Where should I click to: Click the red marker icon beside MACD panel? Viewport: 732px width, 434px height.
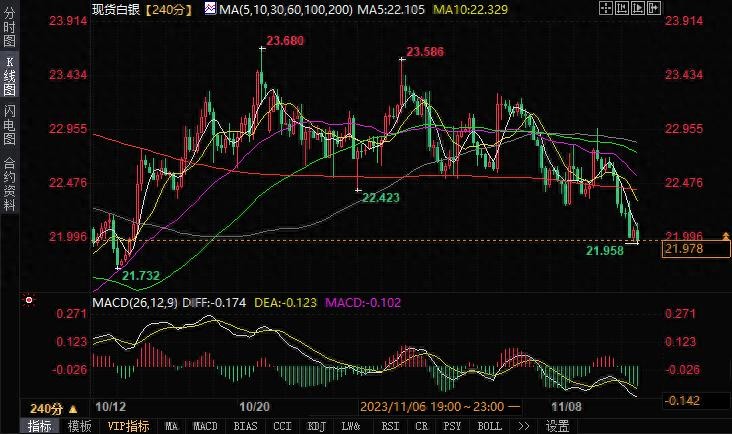(x=29, y=300)
